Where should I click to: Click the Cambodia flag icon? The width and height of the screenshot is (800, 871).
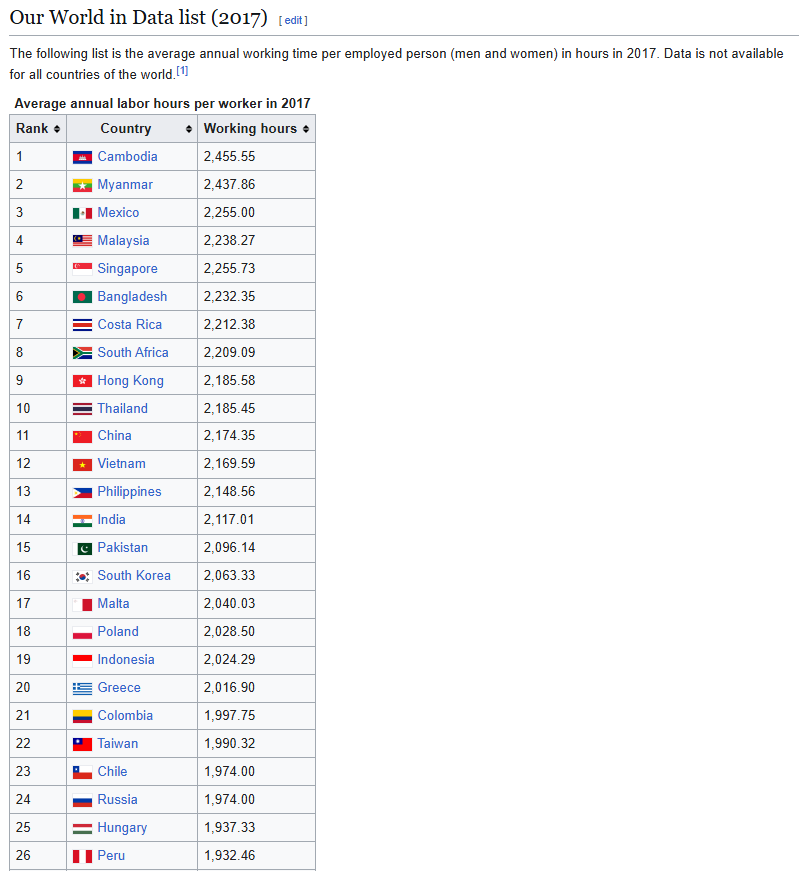(x=82, y=157)
